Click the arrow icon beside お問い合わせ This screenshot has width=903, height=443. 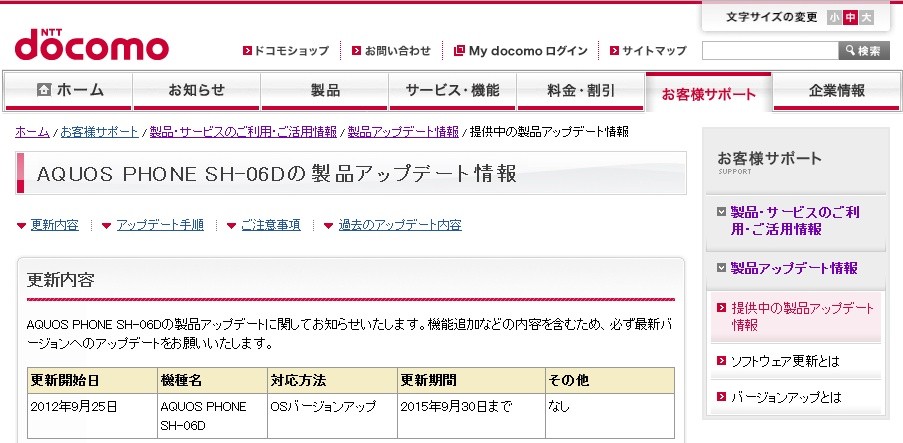[356, 51]
